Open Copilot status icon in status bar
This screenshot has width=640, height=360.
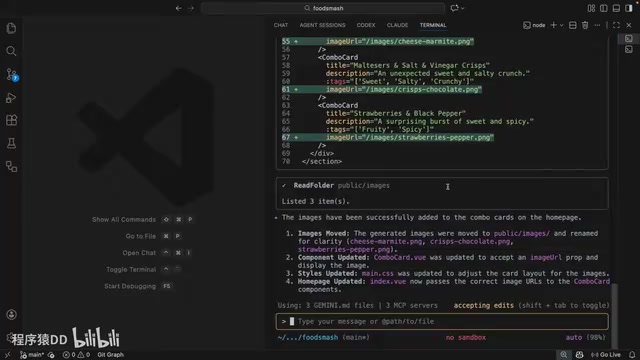pyautogui.click(x=579, y=355)
